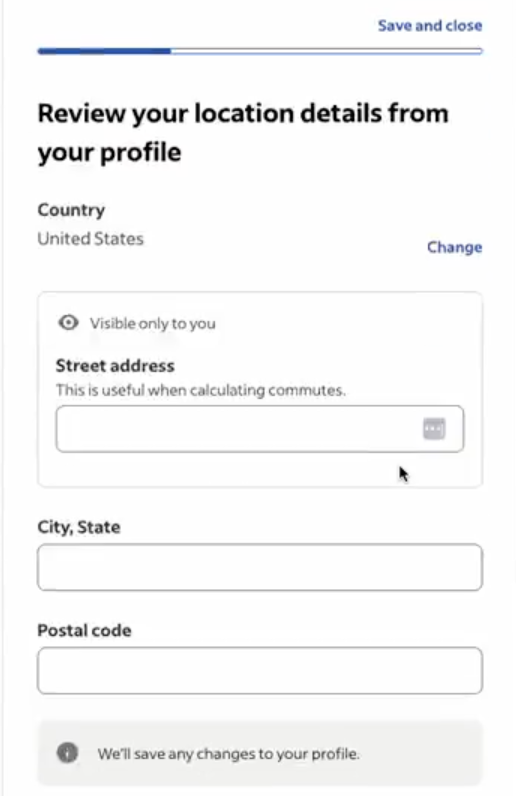Click the eye visibility icon
This screenshot has width=516, height=796.
[69, 322]
